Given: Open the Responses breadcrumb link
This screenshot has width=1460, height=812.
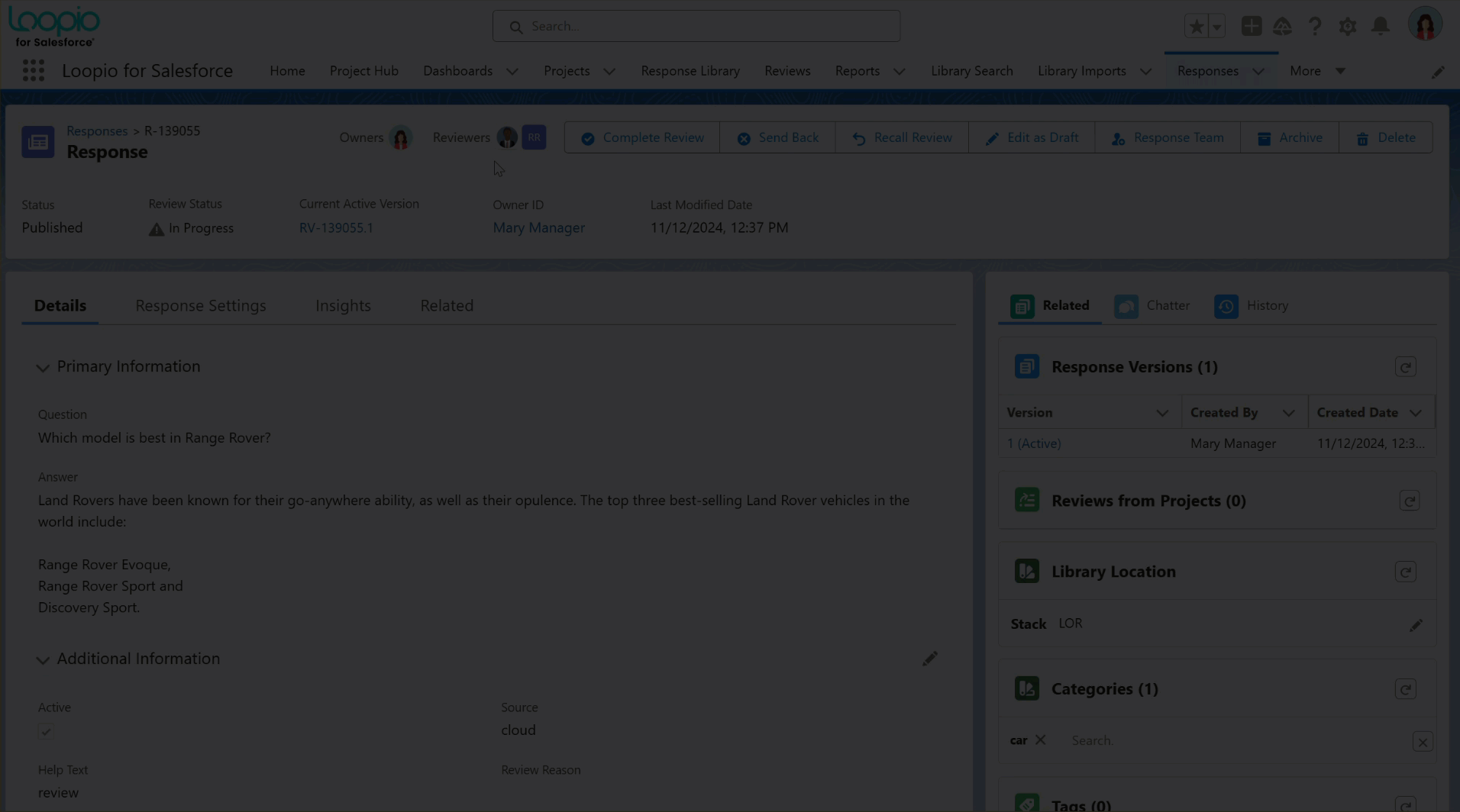Looking at the screenshot, I should point(97,131).
